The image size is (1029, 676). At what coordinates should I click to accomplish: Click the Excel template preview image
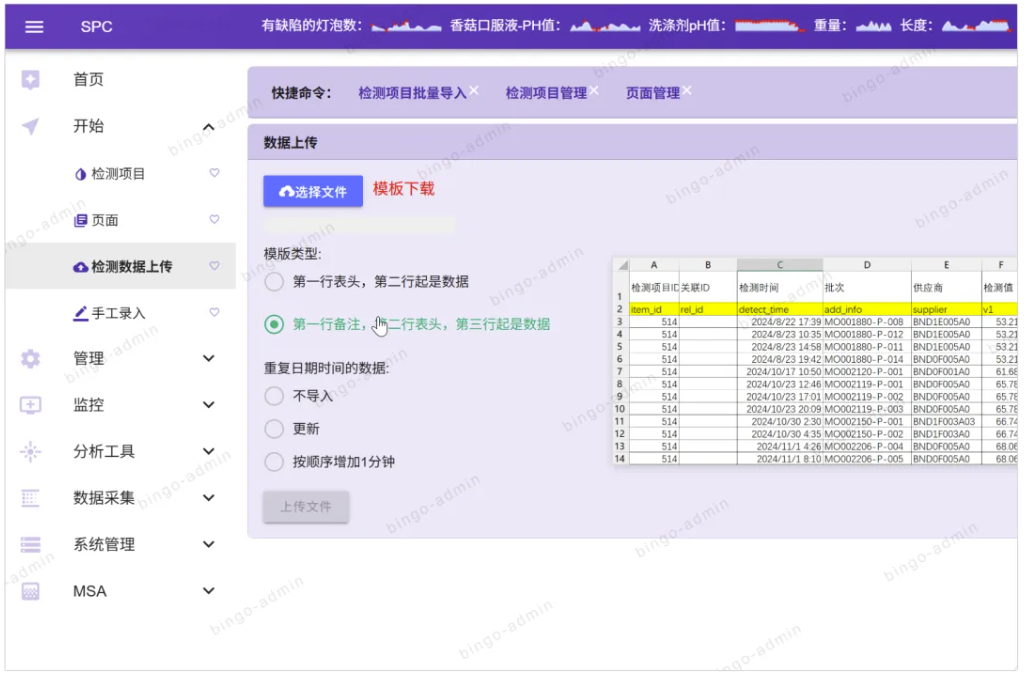tap(814, 361)
